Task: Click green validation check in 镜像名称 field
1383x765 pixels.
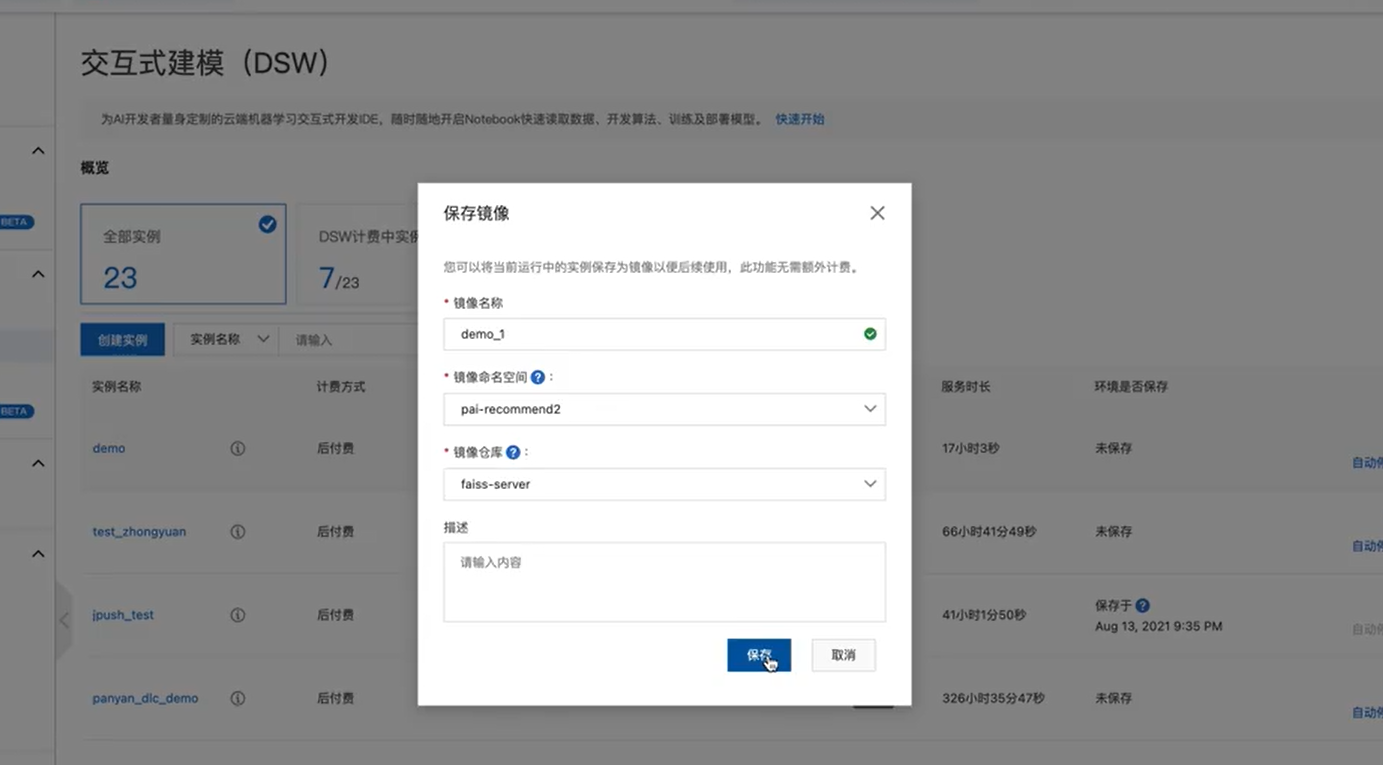Action: click(869, 334)
